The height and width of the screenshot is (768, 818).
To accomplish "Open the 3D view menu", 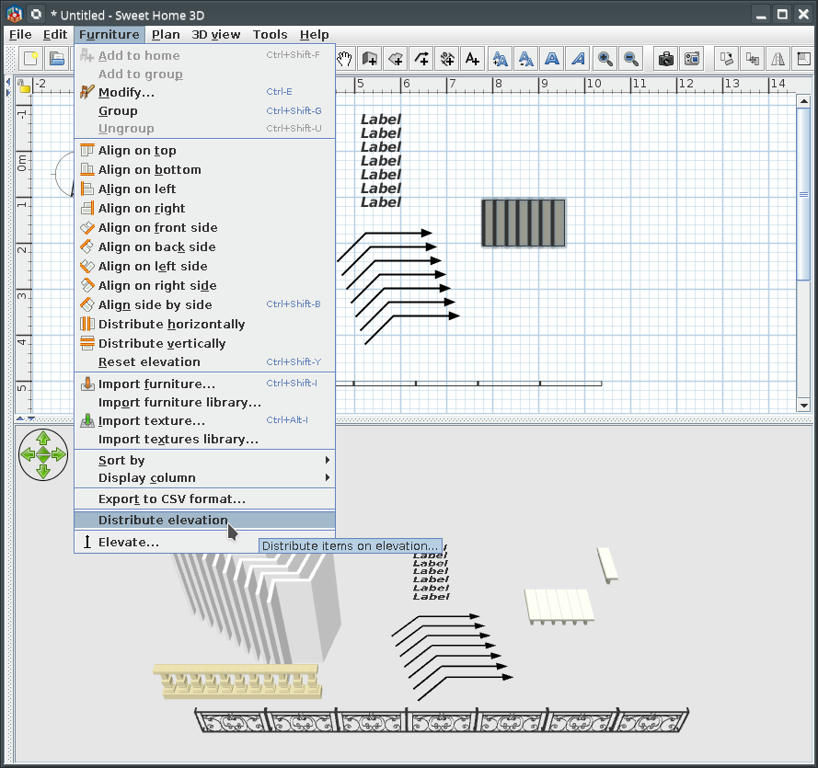I will coord(215,35).
